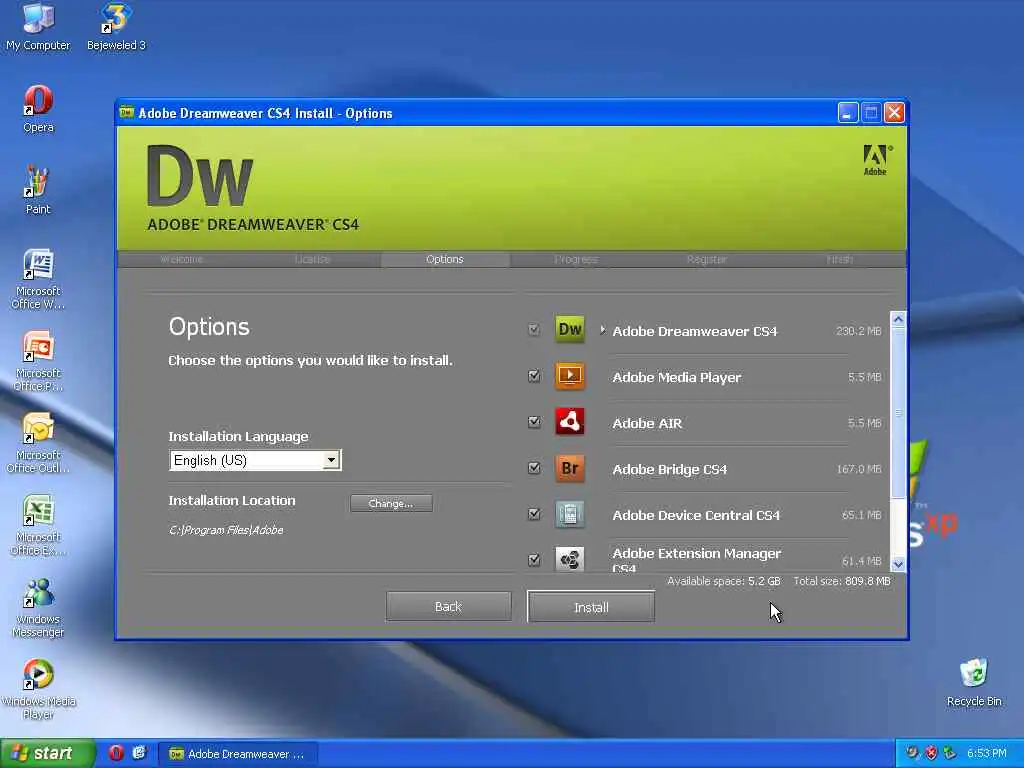Viewport: 1024px width, 768px height.
Task: Uncheck Adobe Bridge CS4 component
Action: click(x=534, y=468)
